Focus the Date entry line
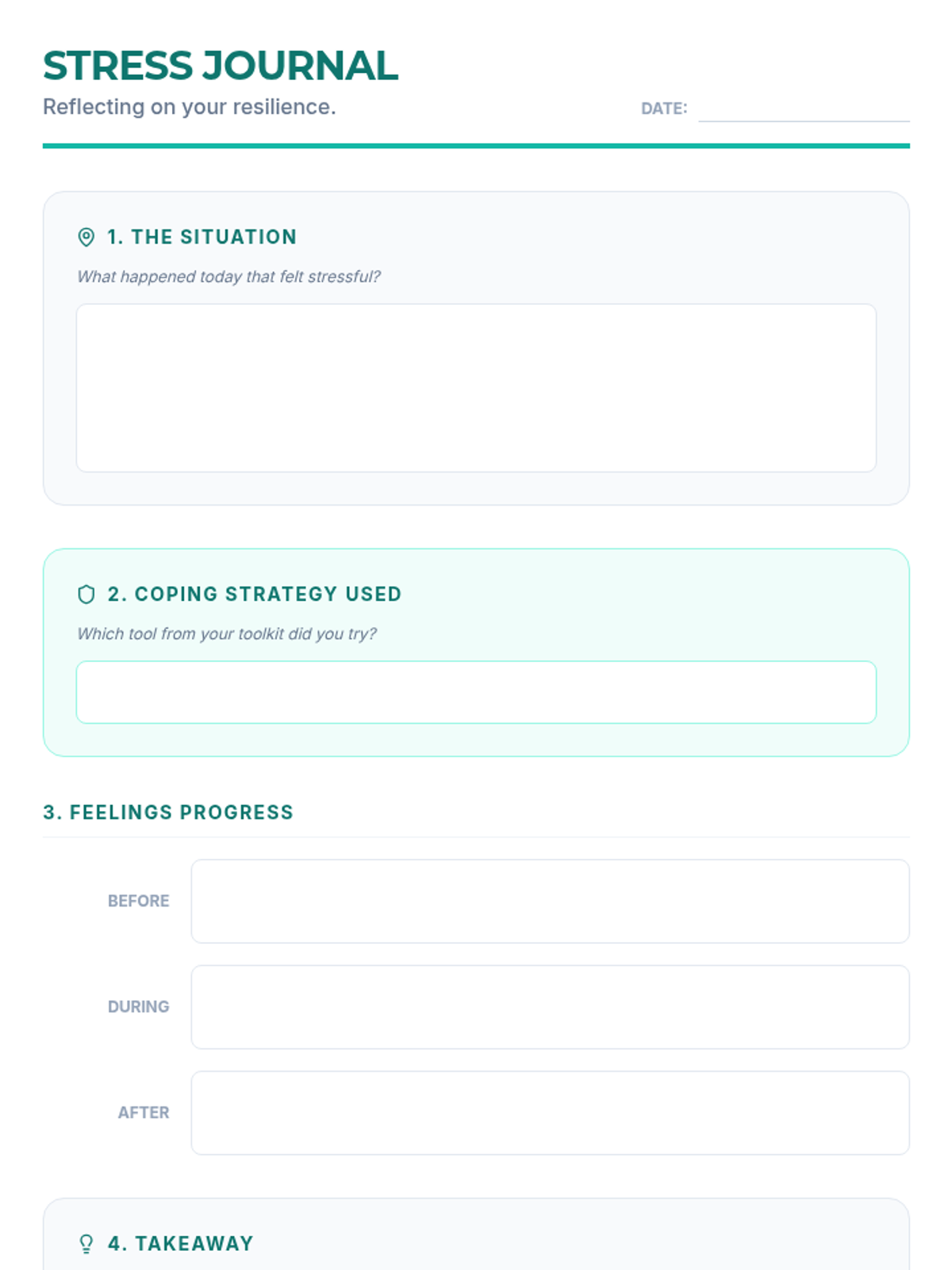This screenshot has width=952, height=1270. click(803, 110)
